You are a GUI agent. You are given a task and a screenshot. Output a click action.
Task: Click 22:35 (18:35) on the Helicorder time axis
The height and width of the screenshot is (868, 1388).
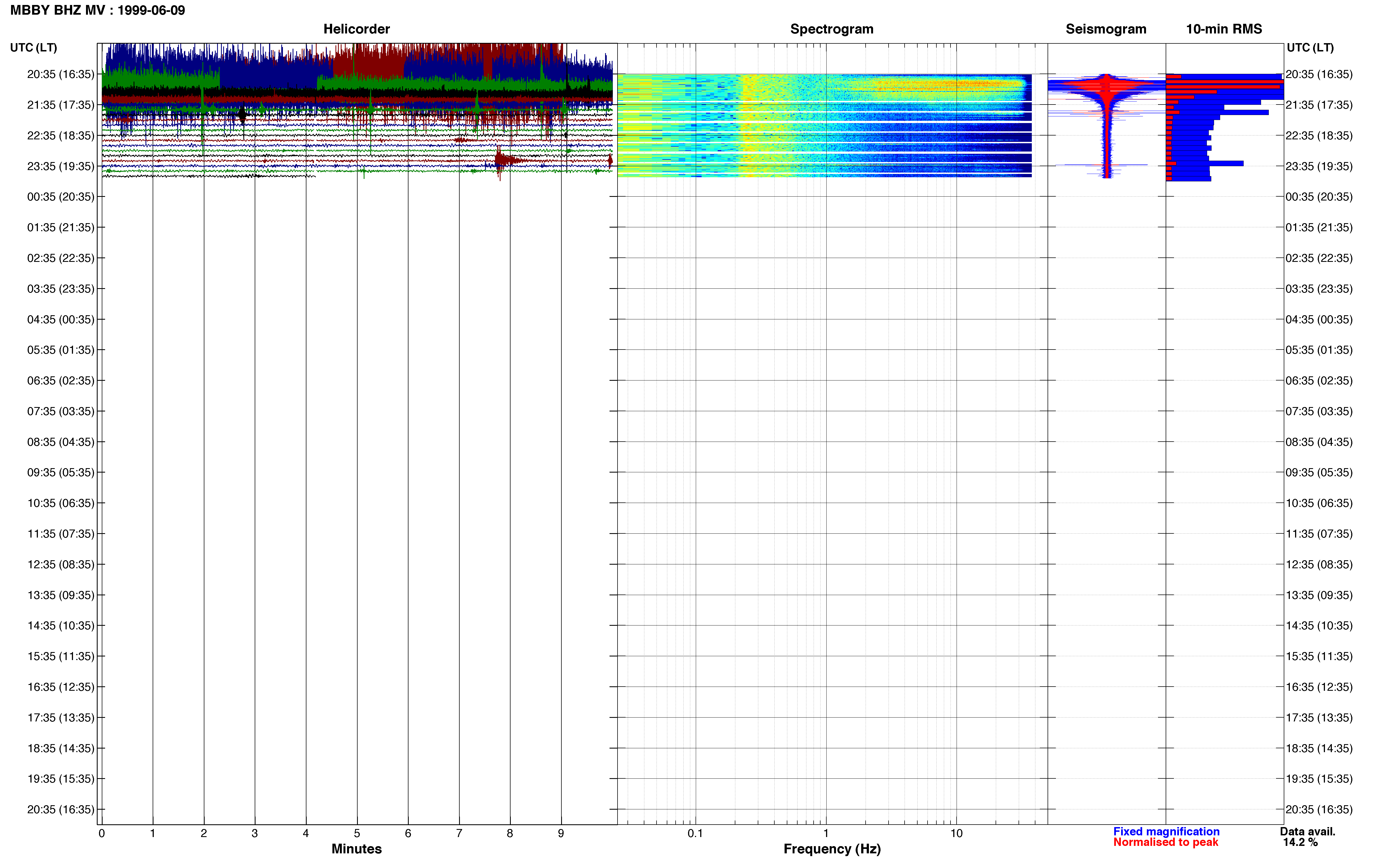point(61,135)
